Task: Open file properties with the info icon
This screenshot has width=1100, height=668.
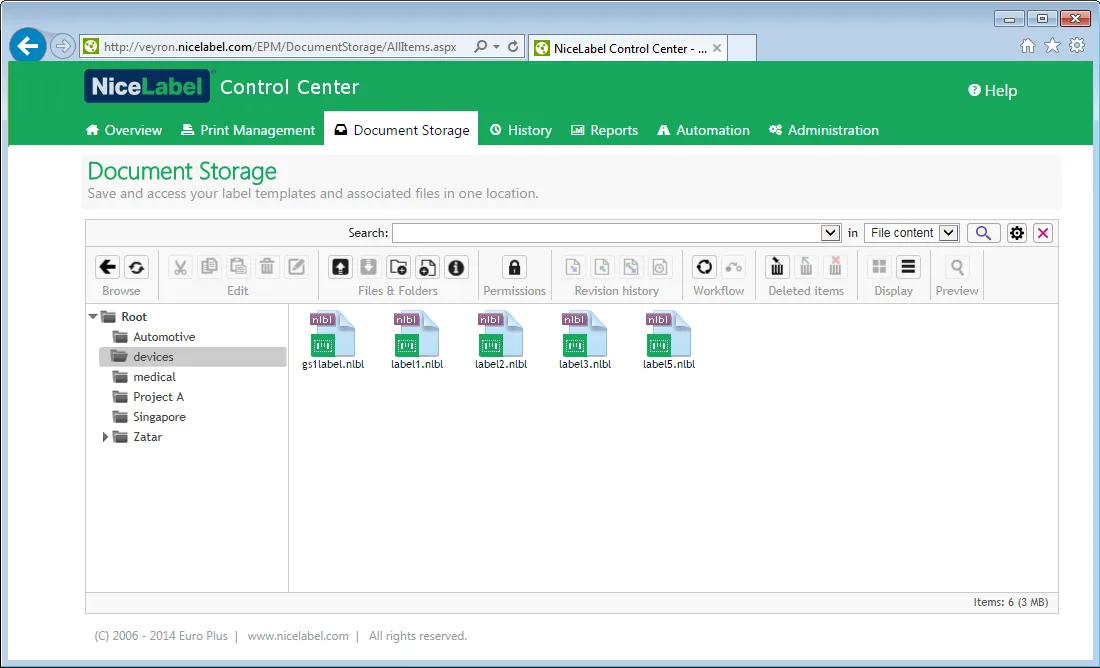Action: (x=456, y=267)
